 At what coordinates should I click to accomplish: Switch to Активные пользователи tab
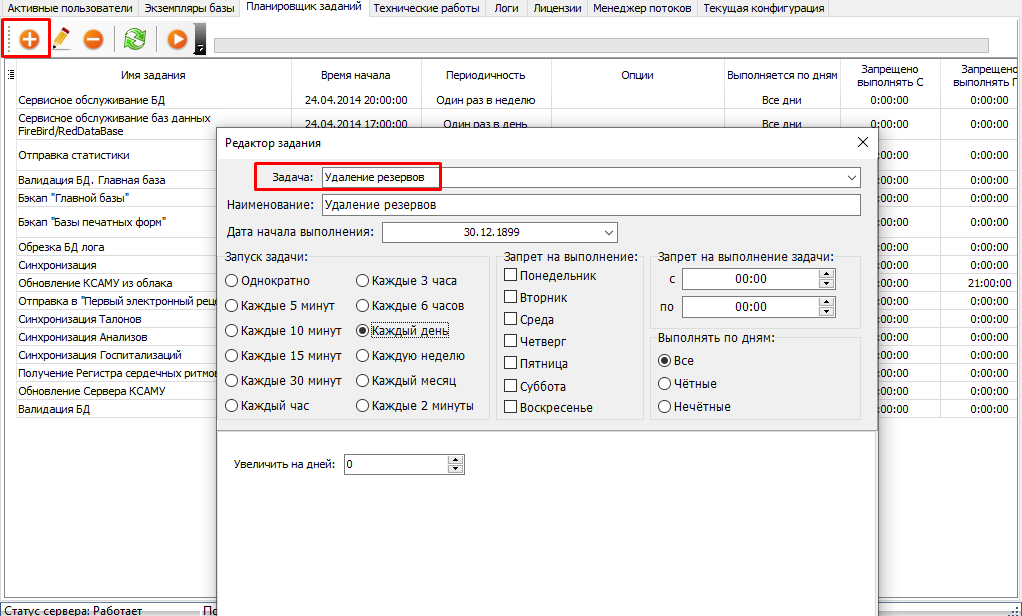[x=70, y=8]
